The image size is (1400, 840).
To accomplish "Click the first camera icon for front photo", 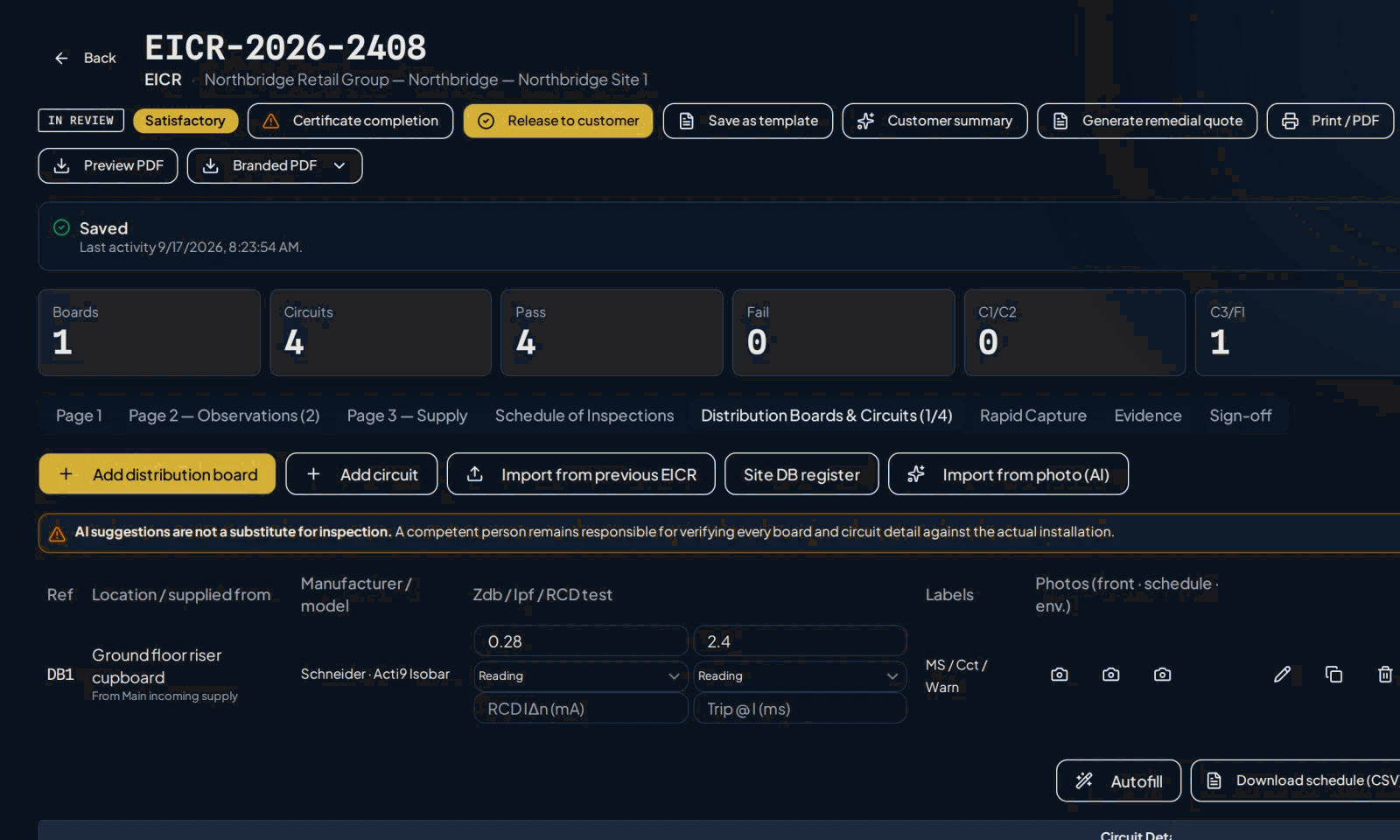I will pyautogui.click(x=1059, y=675).
